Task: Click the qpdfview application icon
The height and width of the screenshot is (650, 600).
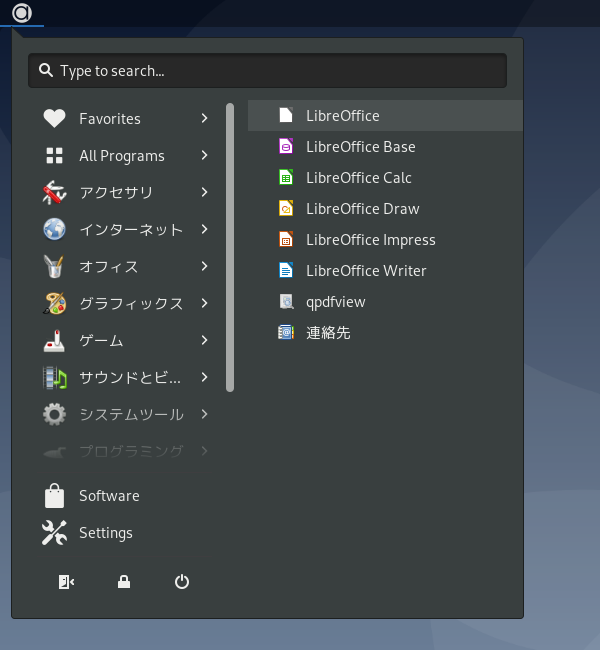Action: click(x=286, y=302)
